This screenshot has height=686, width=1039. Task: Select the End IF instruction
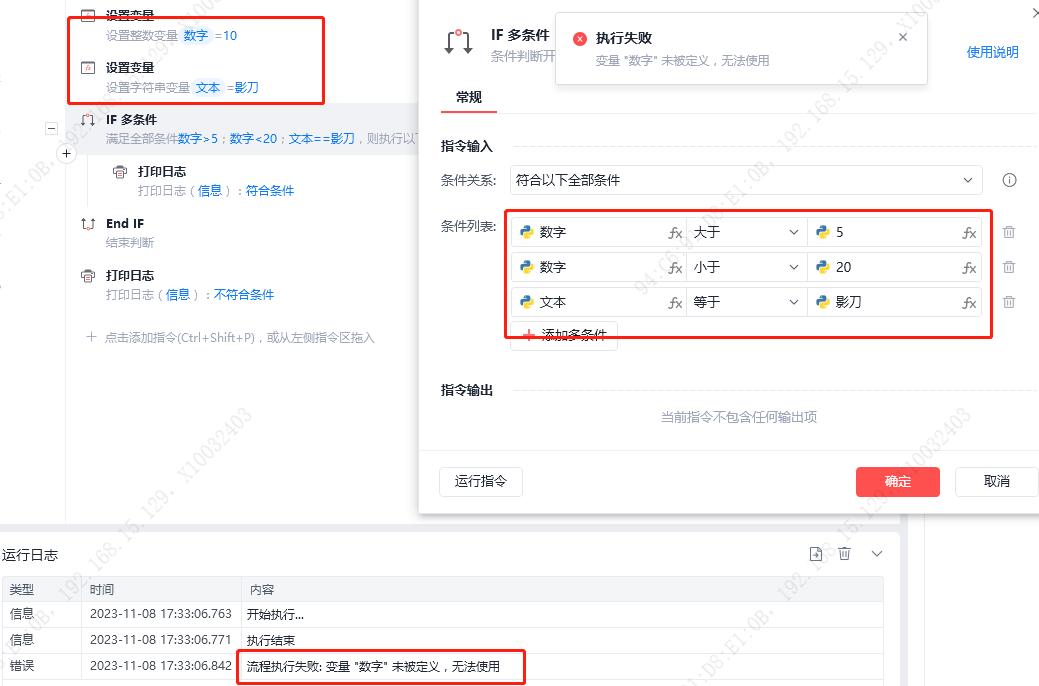click(243, 233)
